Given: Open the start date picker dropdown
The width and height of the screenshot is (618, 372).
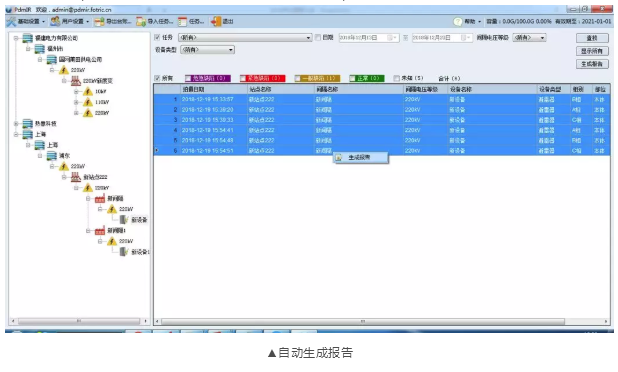Looking at the screenshot, I should (x=393, y=38).
